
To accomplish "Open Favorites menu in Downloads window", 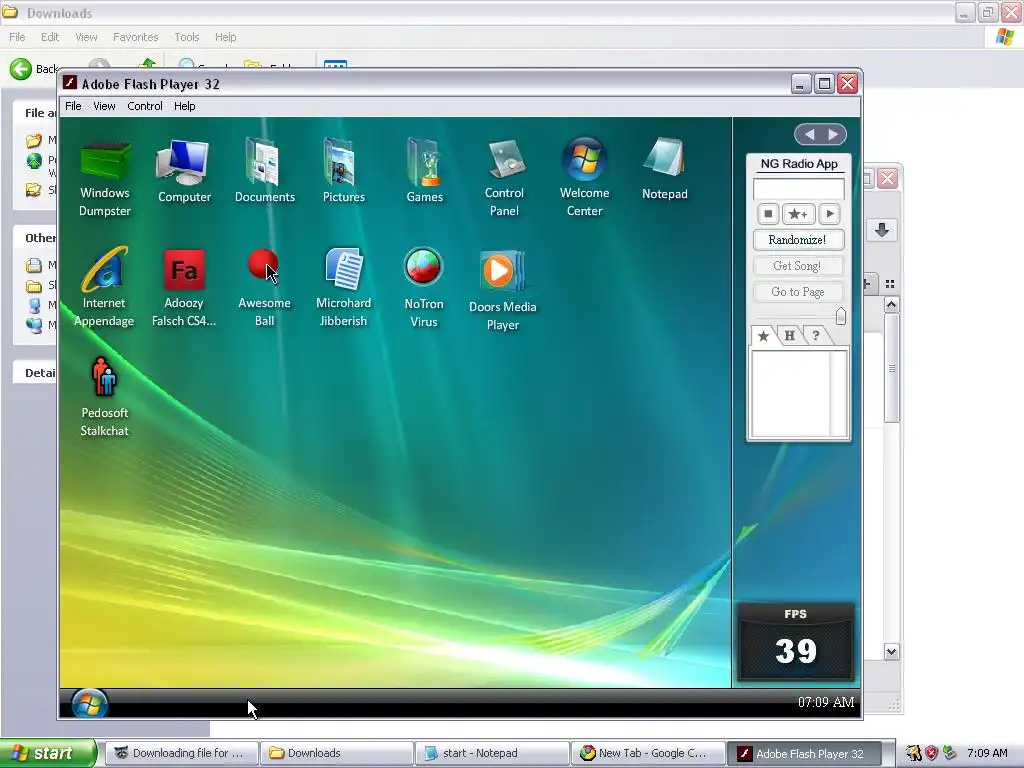I will coord(135,37).
